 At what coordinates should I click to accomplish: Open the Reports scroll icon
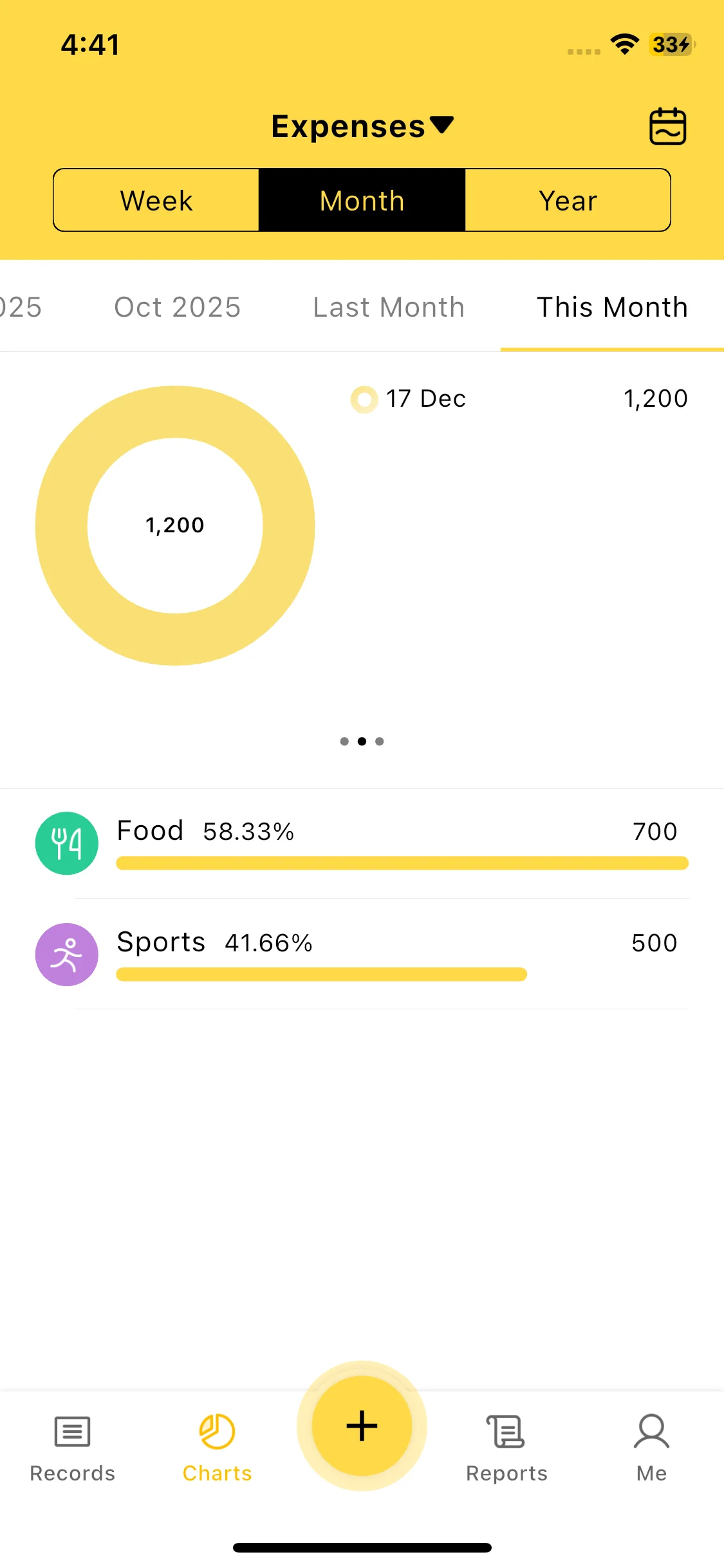(x=506, y=1432)
